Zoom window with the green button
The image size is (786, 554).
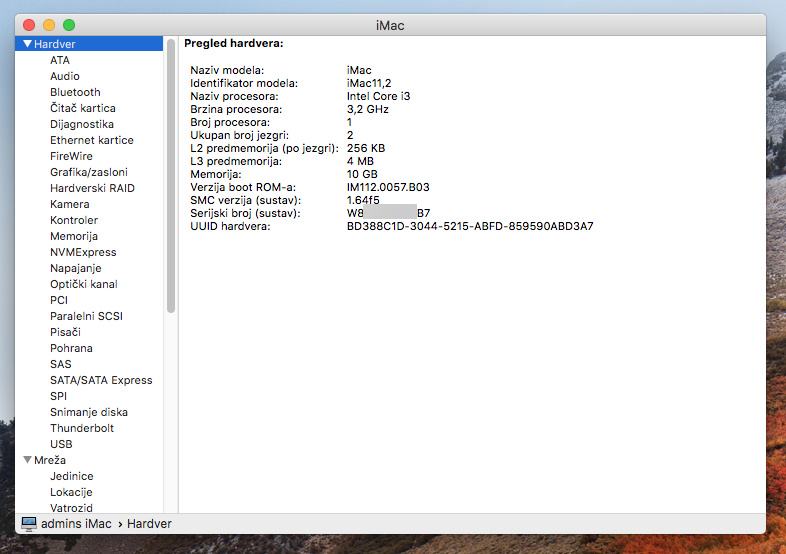[69, 25]
